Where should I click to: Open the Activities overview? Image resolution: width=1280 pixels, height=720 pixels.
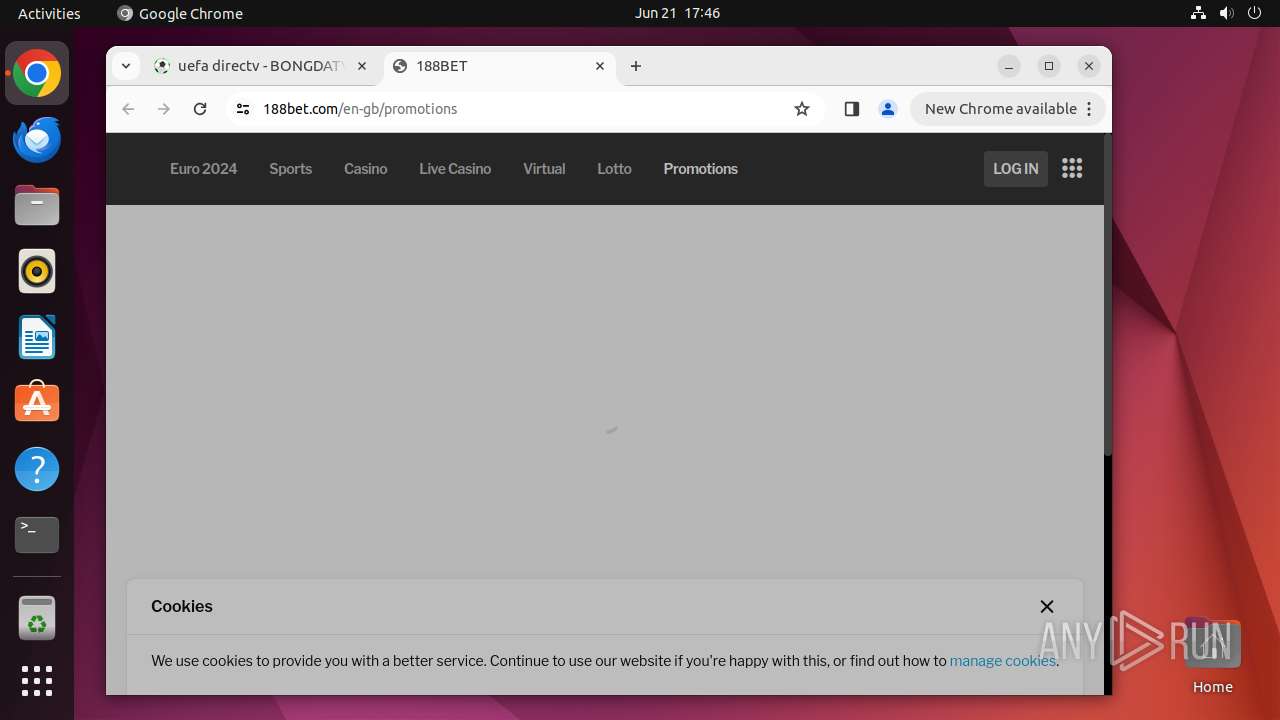tap(49, 13)
